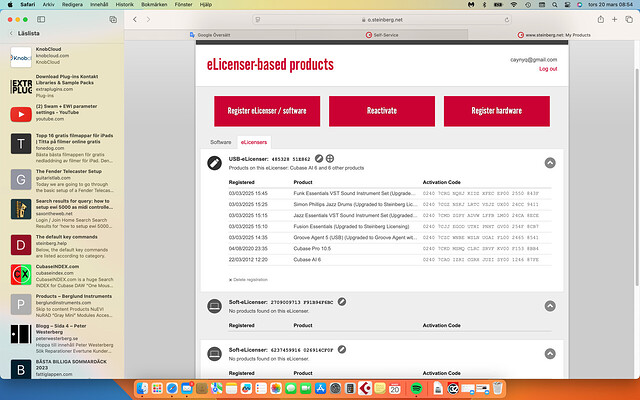Open tab group icon in sidebar header
640x400 pixels.
pos(113,19)
